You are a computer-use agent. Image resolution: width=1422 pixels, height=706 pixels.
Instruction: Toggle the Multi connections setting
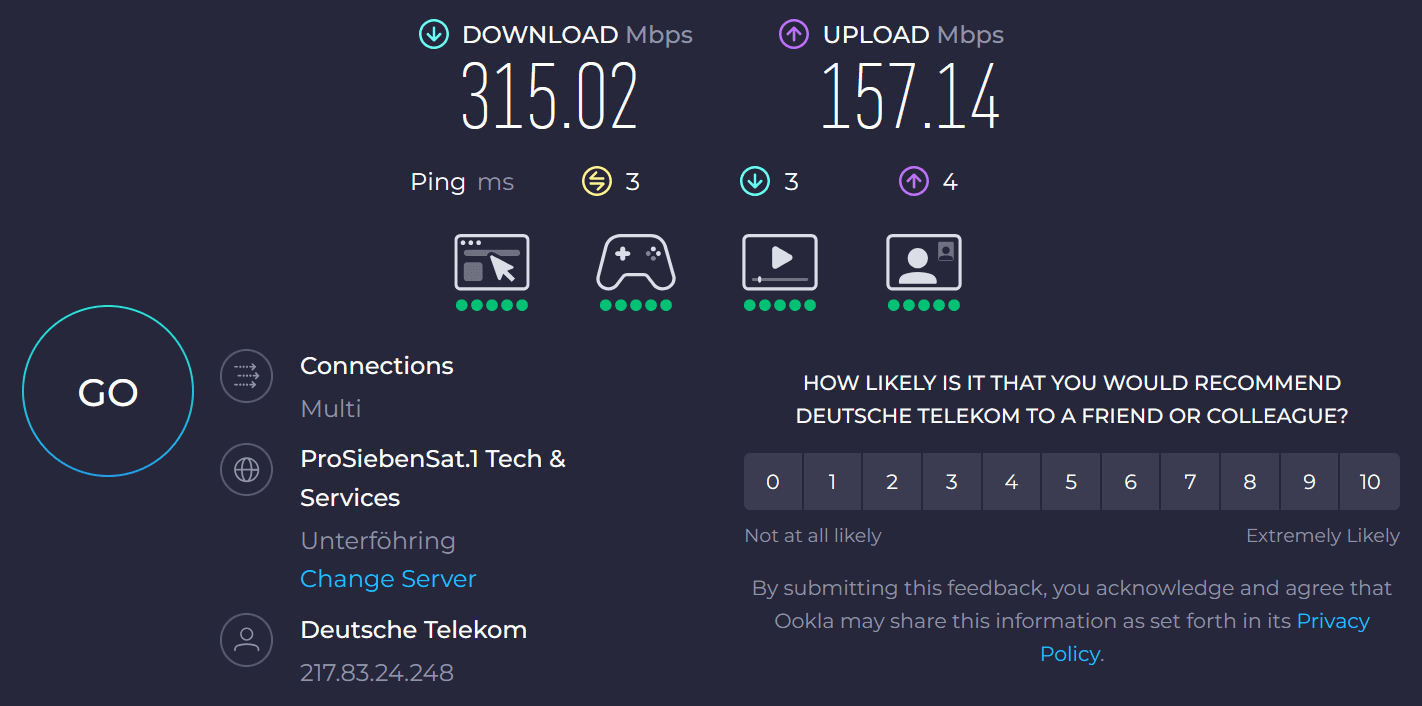pos(331,409)
